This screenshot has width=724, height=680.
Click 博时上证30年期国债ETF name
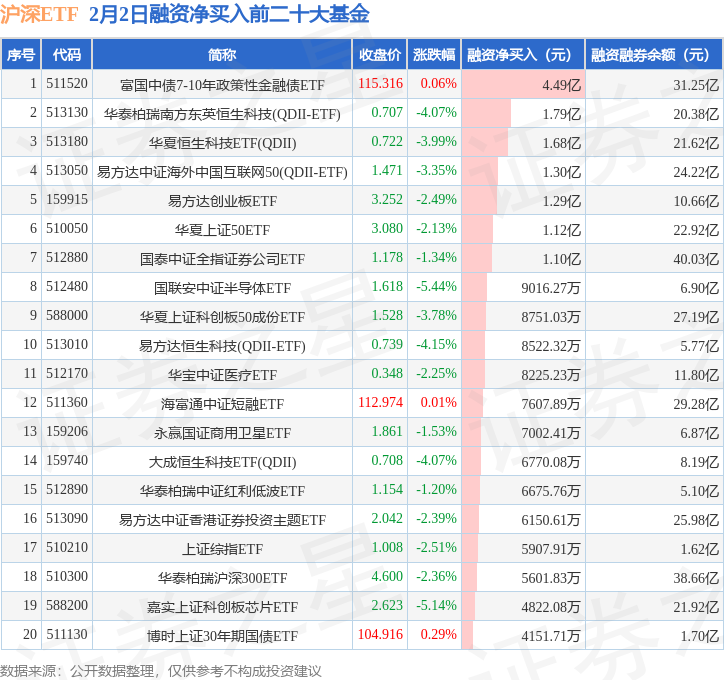click(222, 636)
